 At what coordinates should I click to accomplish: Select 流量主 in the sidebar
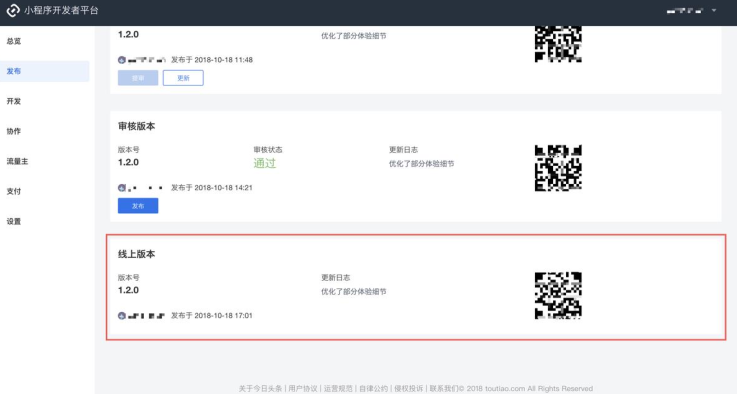[17, 161]
